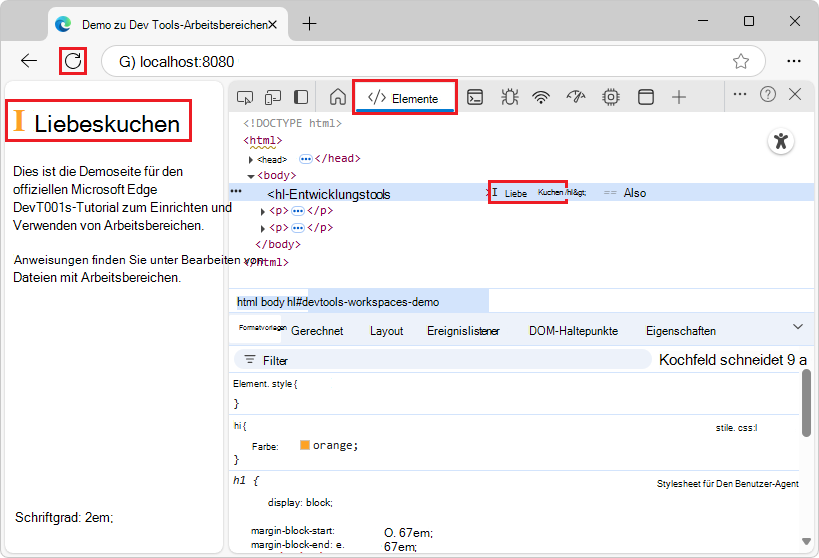Open the orange color swatch picker
This screenshot has width=819, height=558.
point(305,445)
